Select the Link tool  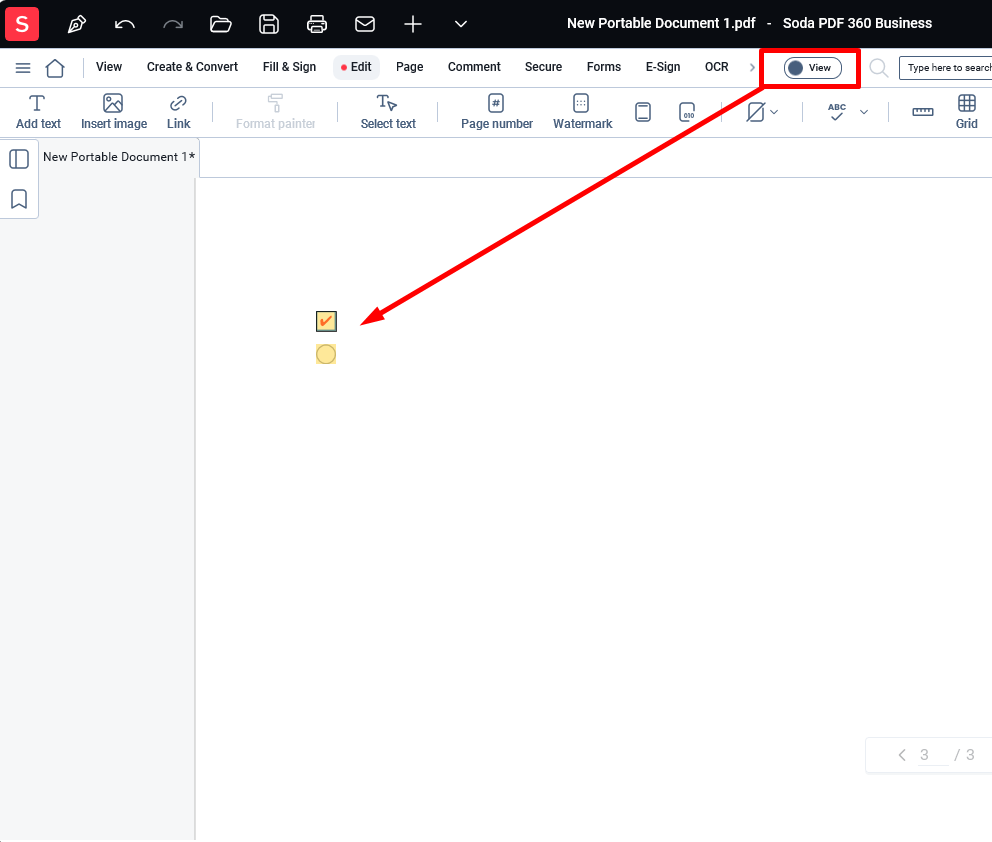coord(178,112)
